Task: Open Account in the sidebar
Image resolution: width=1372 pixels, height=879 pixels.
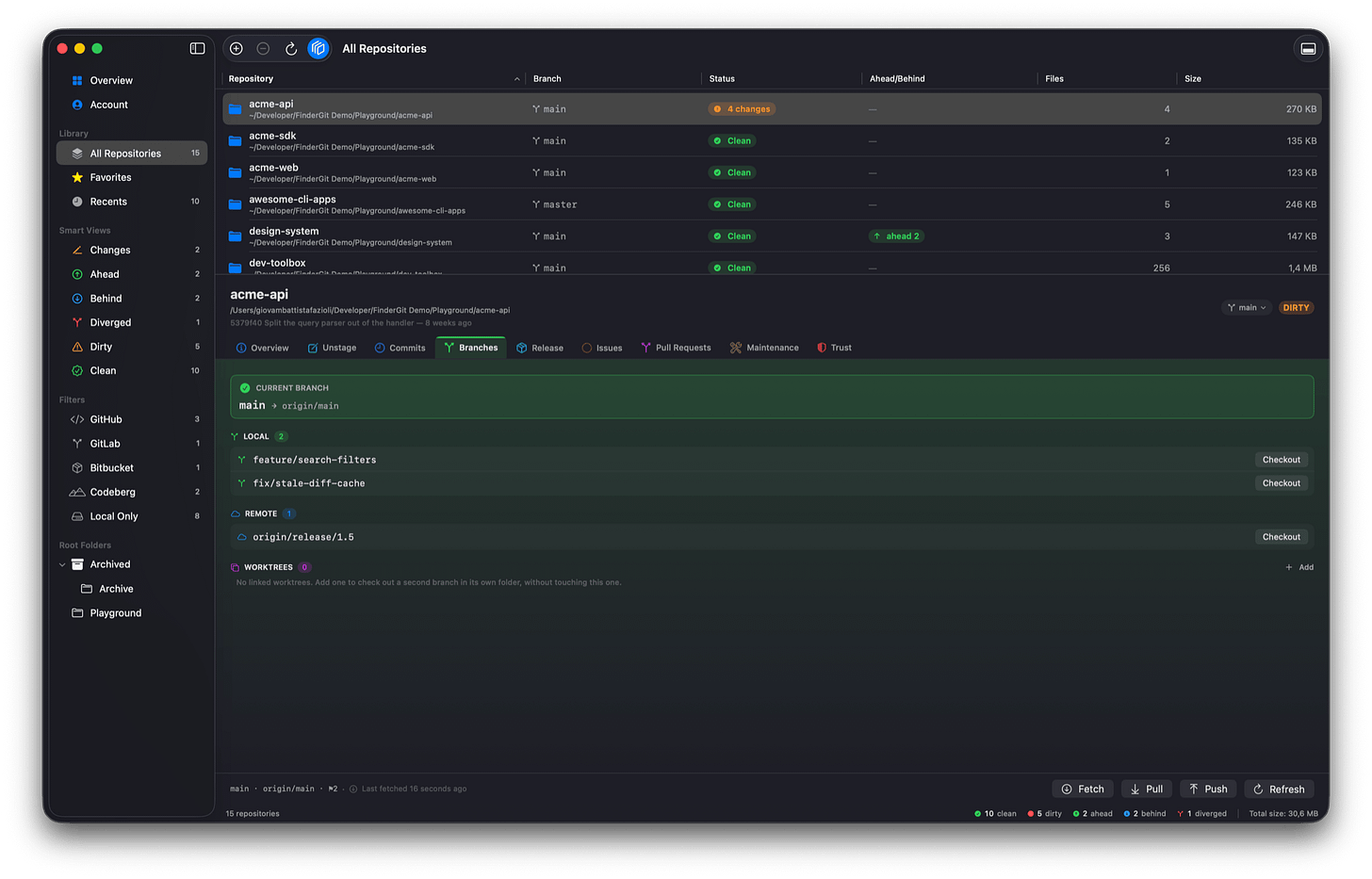Action: pyautogui.click(x=132, y=105)
